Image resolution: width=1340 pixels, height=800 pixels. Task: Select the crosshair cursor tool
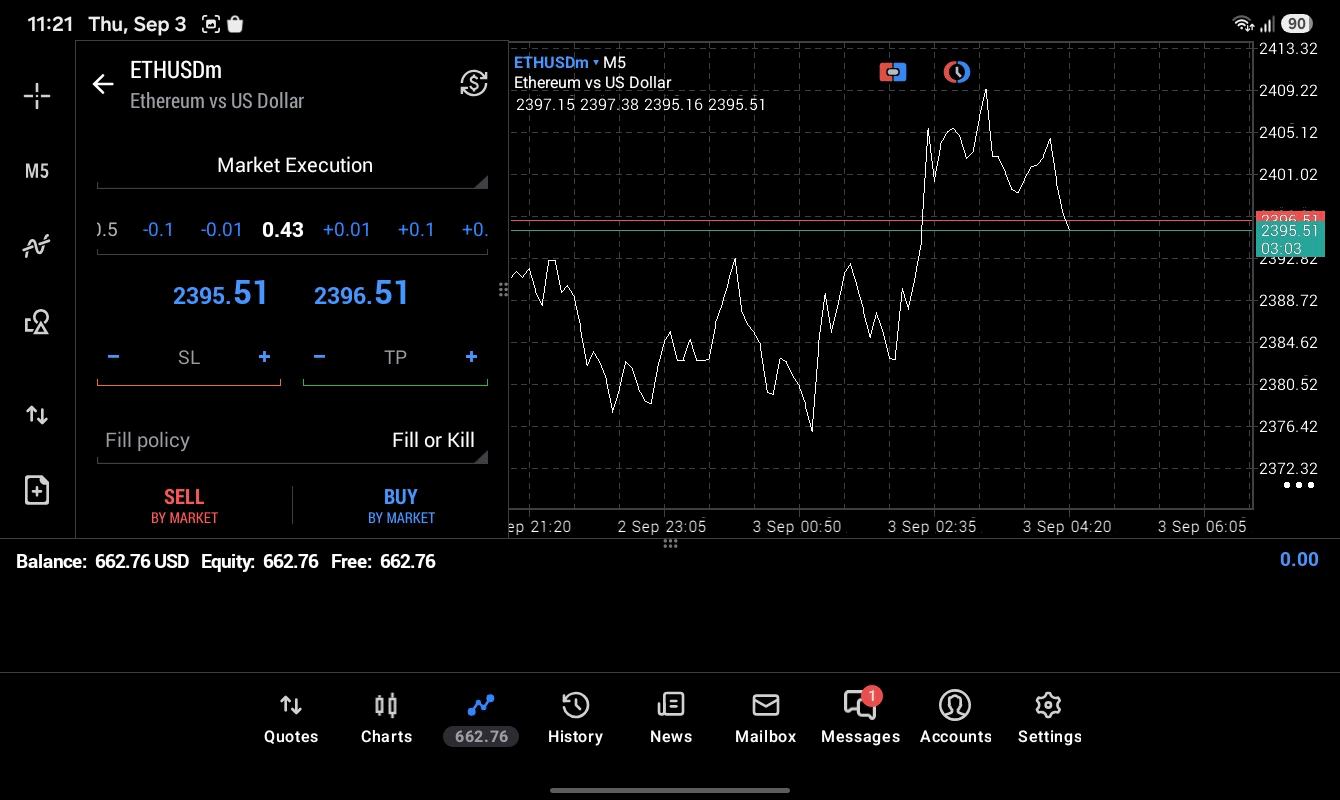pyautogui.click(x=37, y=96)
